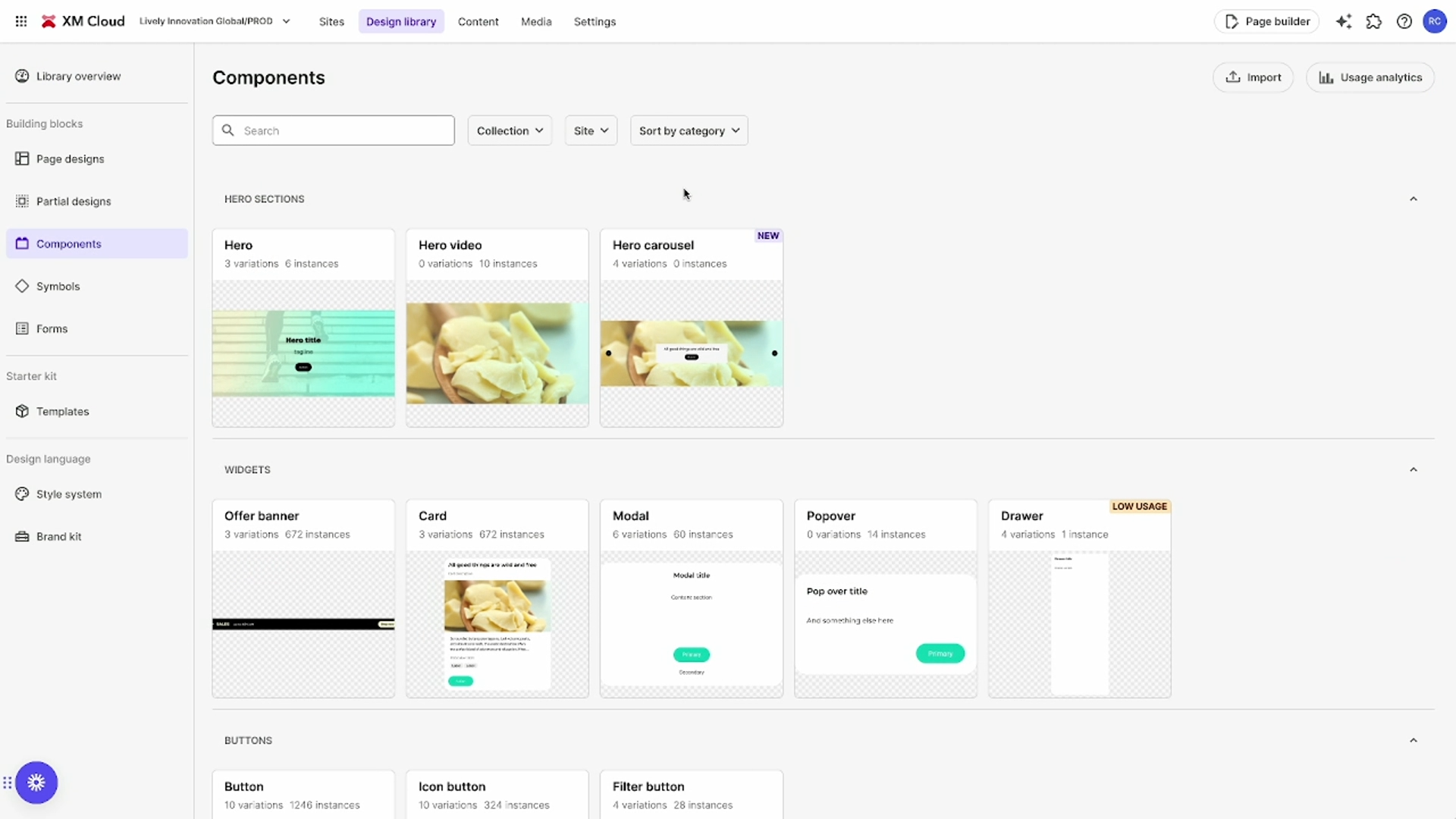Open Page designs in Building blocks
Viewport: 1456px width, 819px height.
[x=70, y=158]
